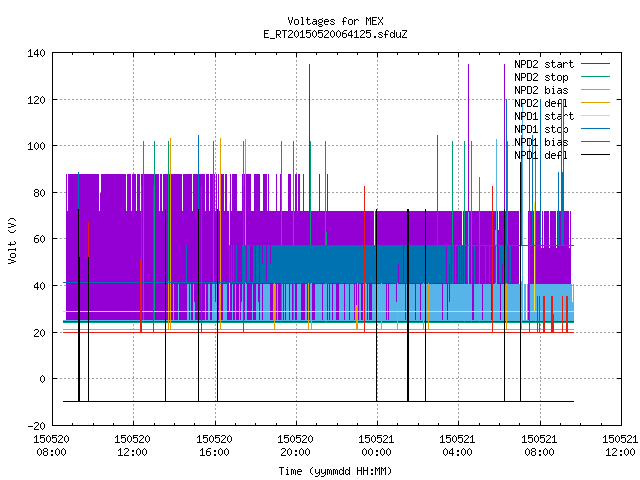This screenshot has height=480, width=640.
Task: Click the Time (yymmdd HH:MM) x-axis label
Action: [x=335, y=471]
